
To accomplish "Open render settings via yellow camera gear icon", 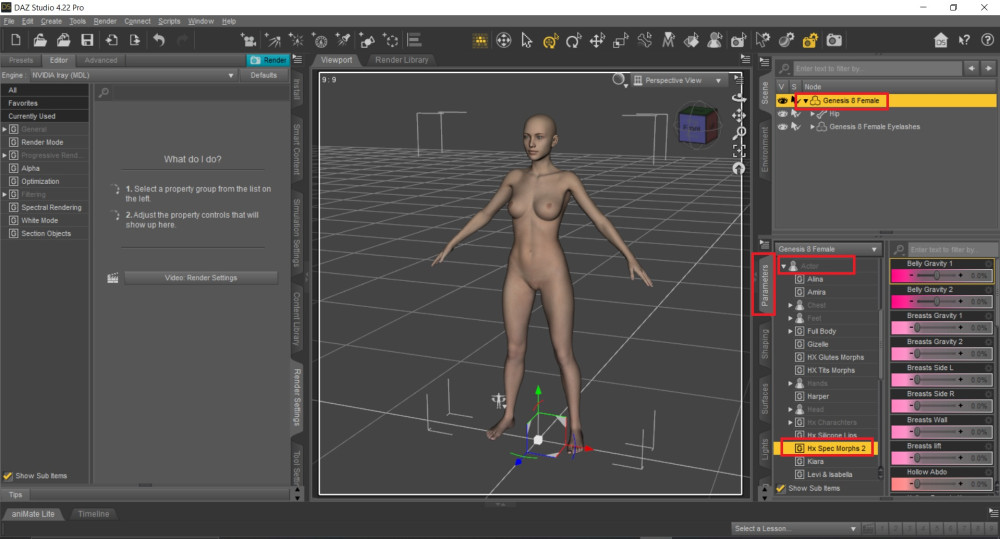I will 810,41.
